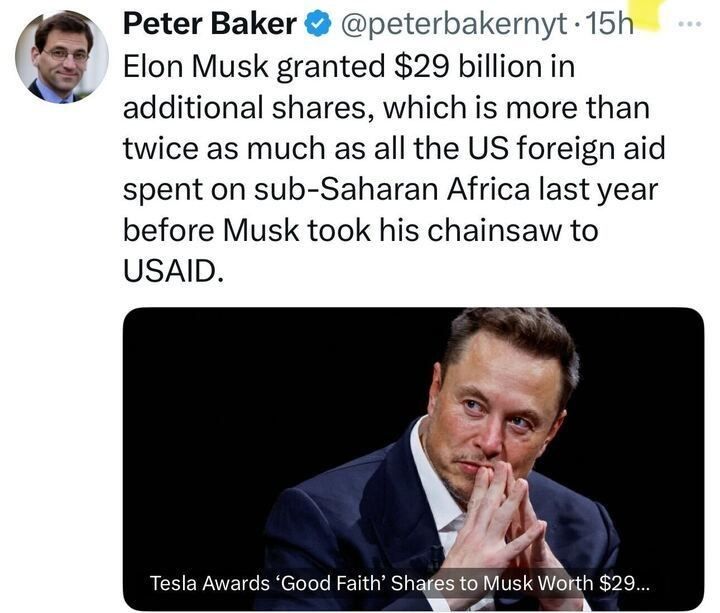Click the truncated "$29..." at caption end

coord(636,583)
